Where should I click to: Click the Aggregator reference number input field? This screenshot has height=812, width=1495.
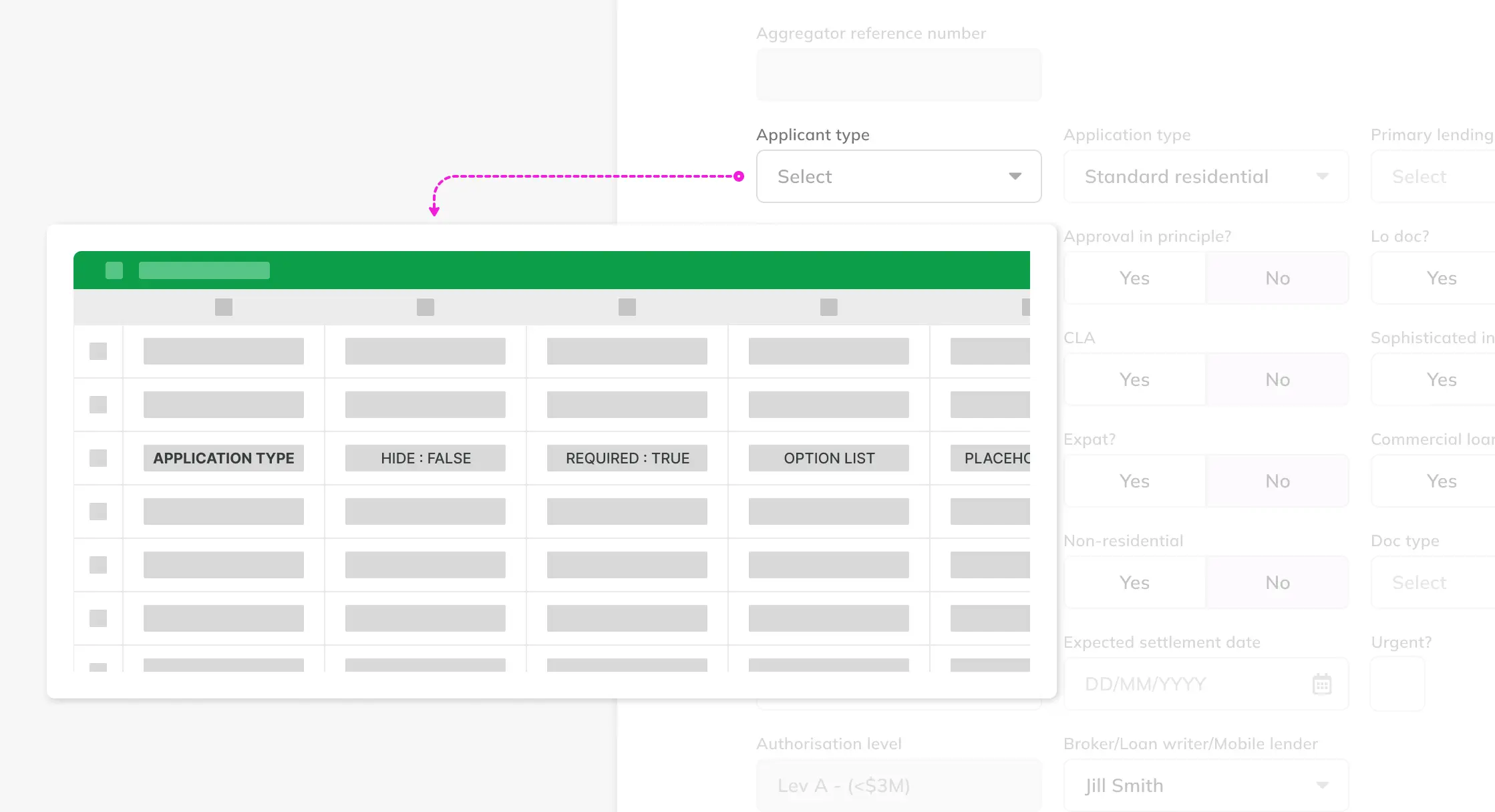click(x=898, y=75)
